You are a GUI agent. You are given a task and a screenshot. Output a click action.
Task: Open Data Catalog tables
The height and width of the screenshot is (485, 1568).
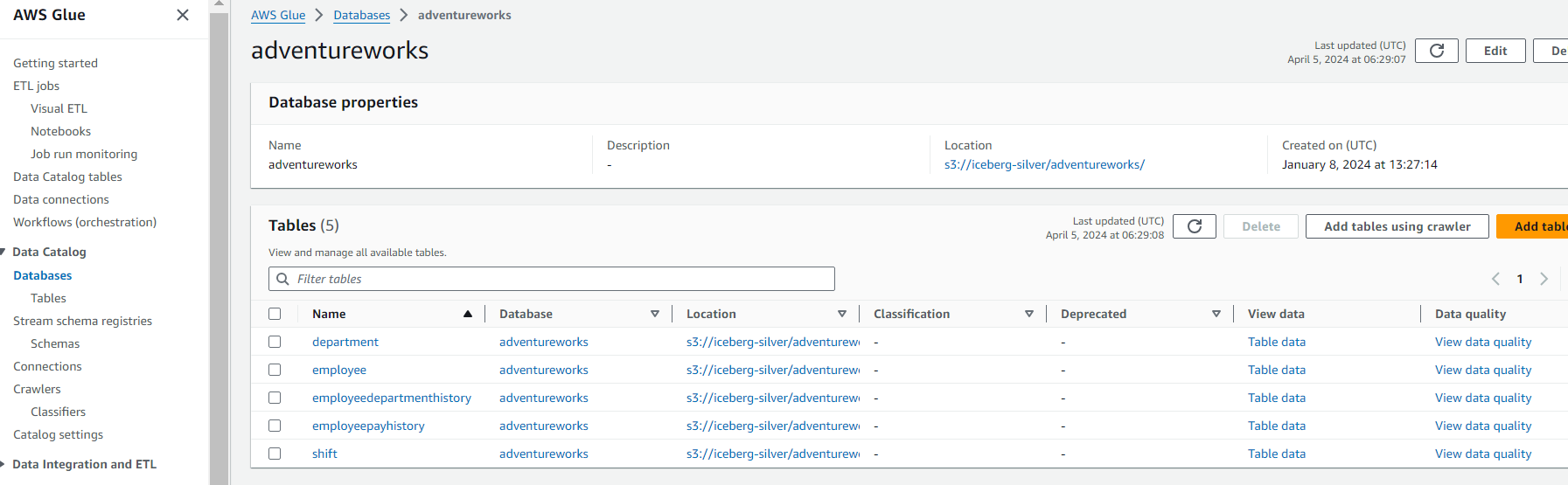[67, 177]
